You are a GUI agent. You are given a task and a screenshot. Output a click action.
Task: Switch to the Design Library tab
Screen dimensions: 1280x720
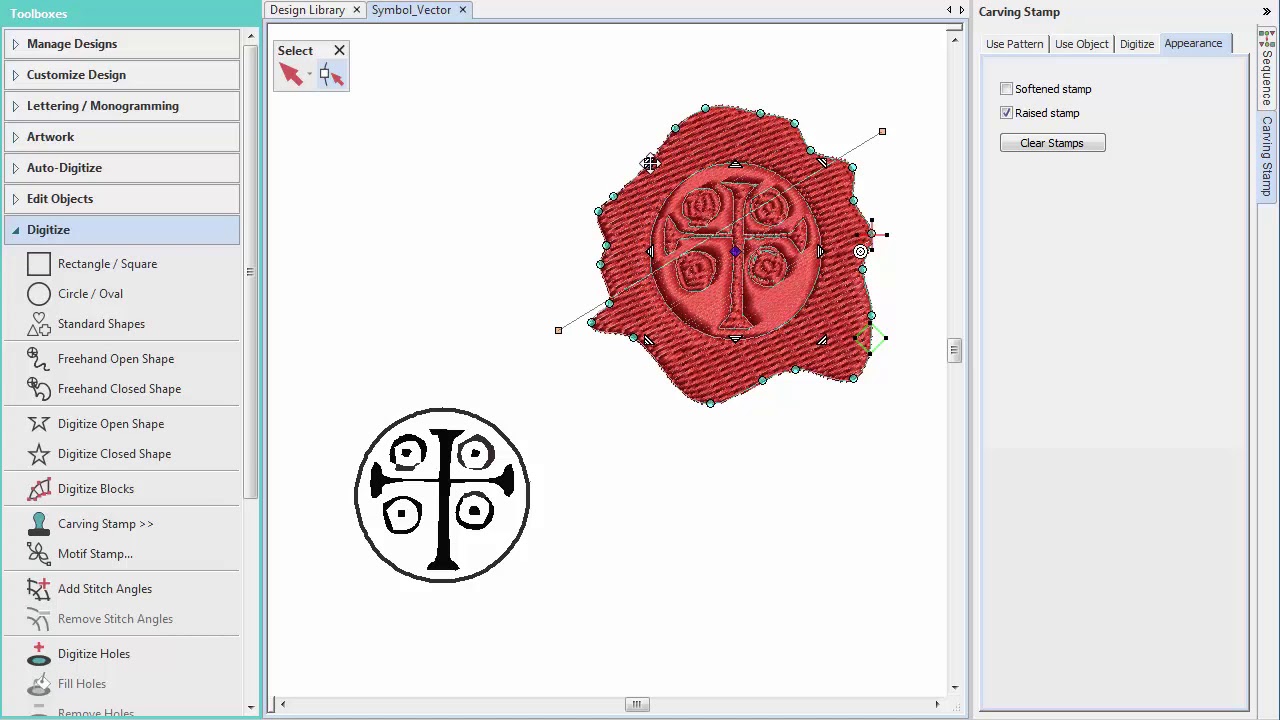point(307,10)
